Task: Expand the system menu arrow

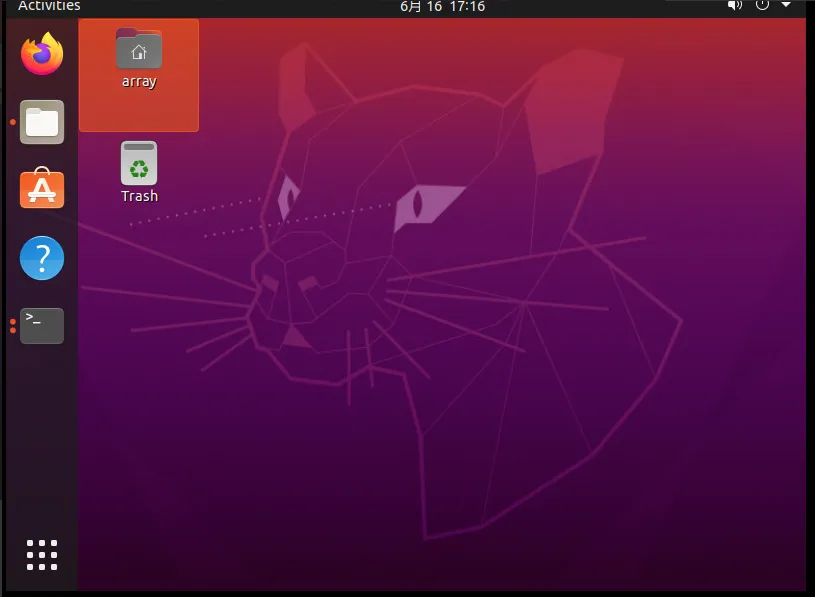Action: (786, 5)
